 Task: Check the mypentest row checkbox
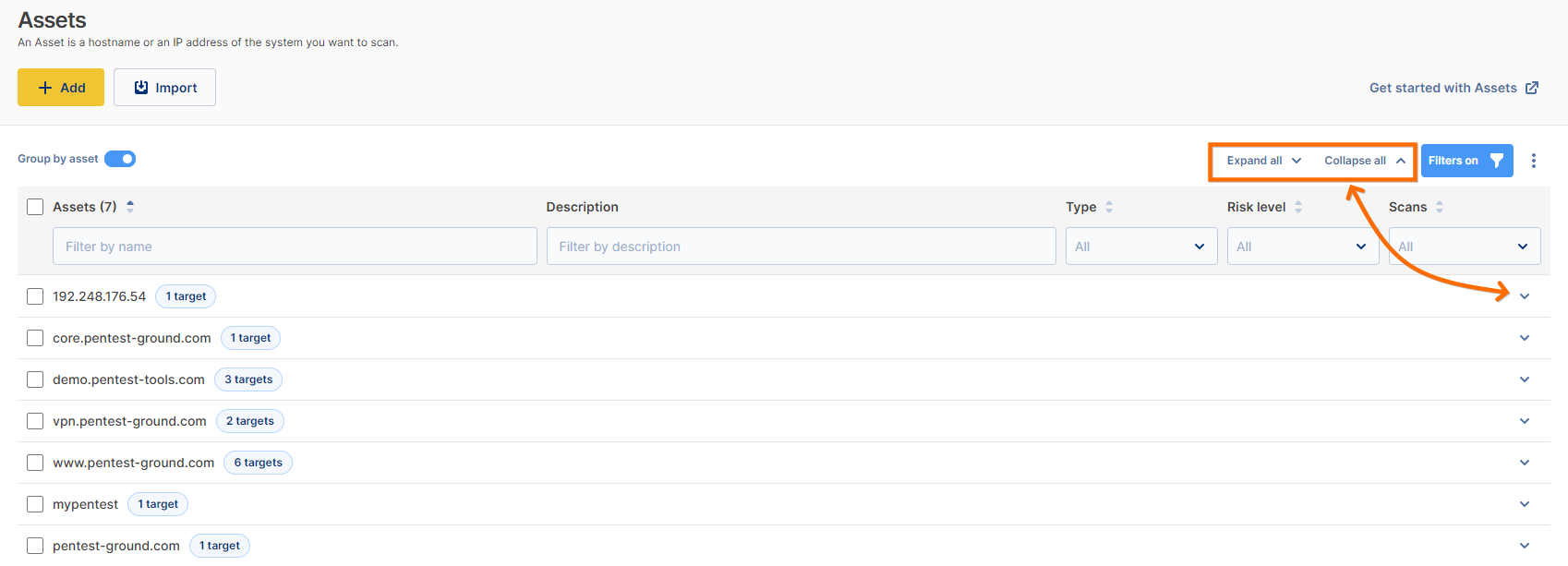coord(35,504)
